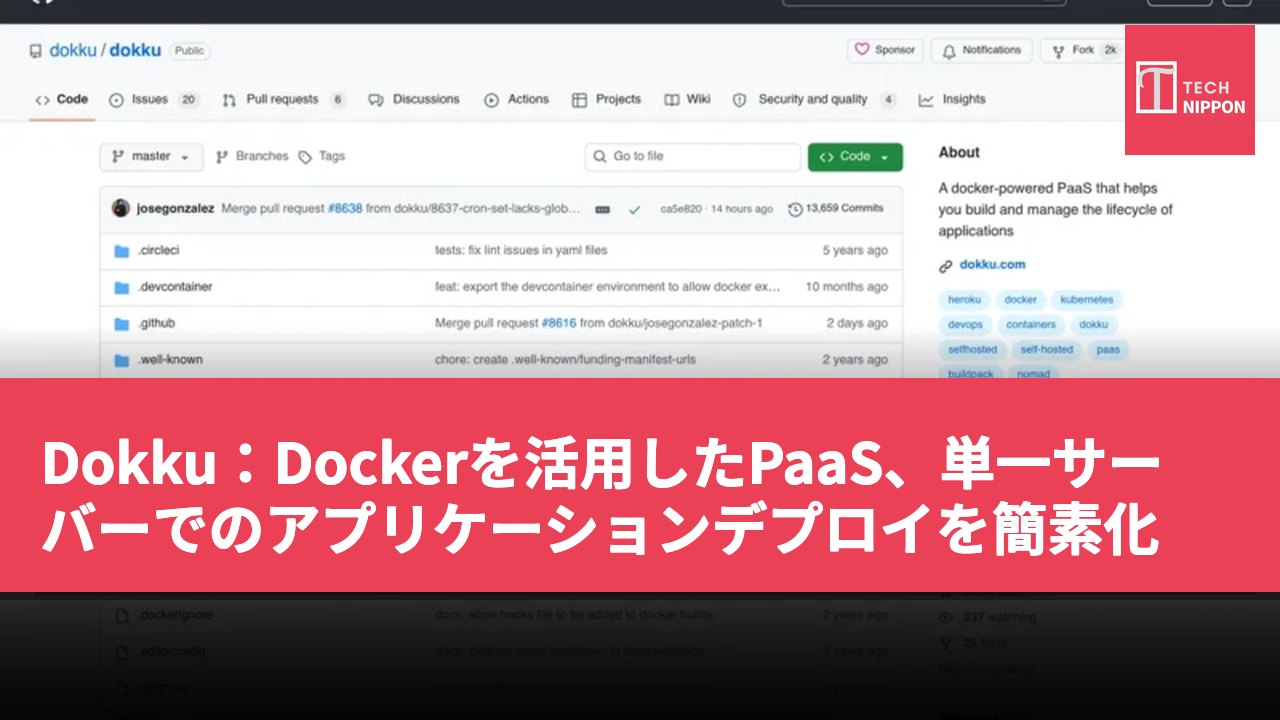Screen dimensions: 1280x720
Task: Open the master branch dropdown
Action: pos(151,157)
